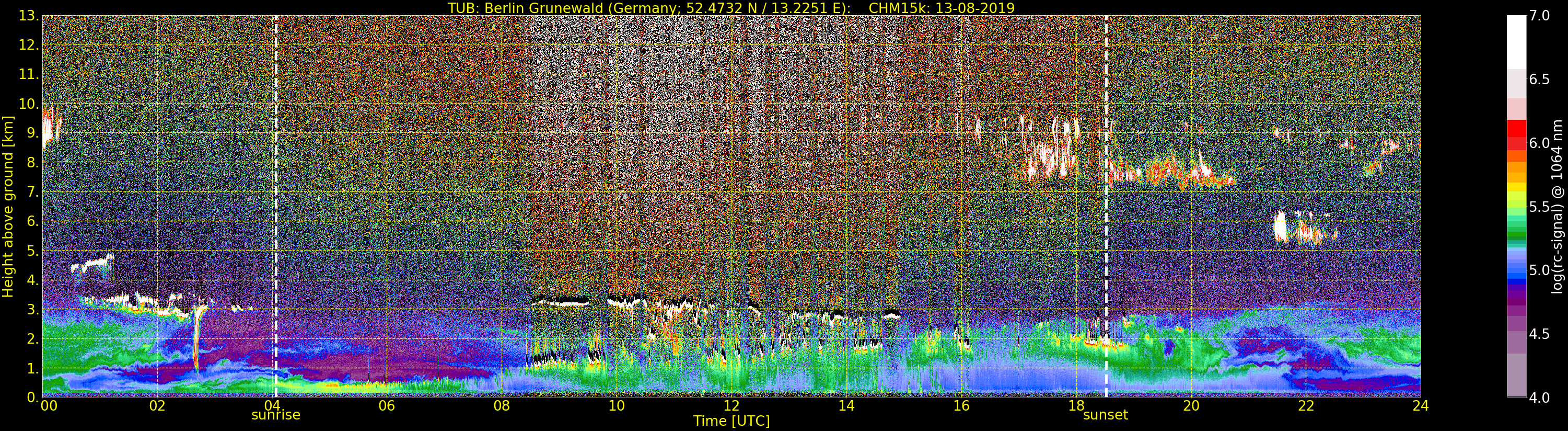
Task: Click the colorbar tick value "6.0"
Action: pos(1539,143)
